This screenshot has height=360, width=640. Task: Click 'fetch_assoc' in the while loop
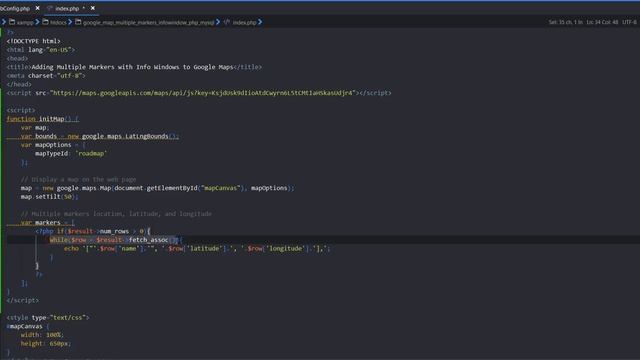tap(149, 240)
